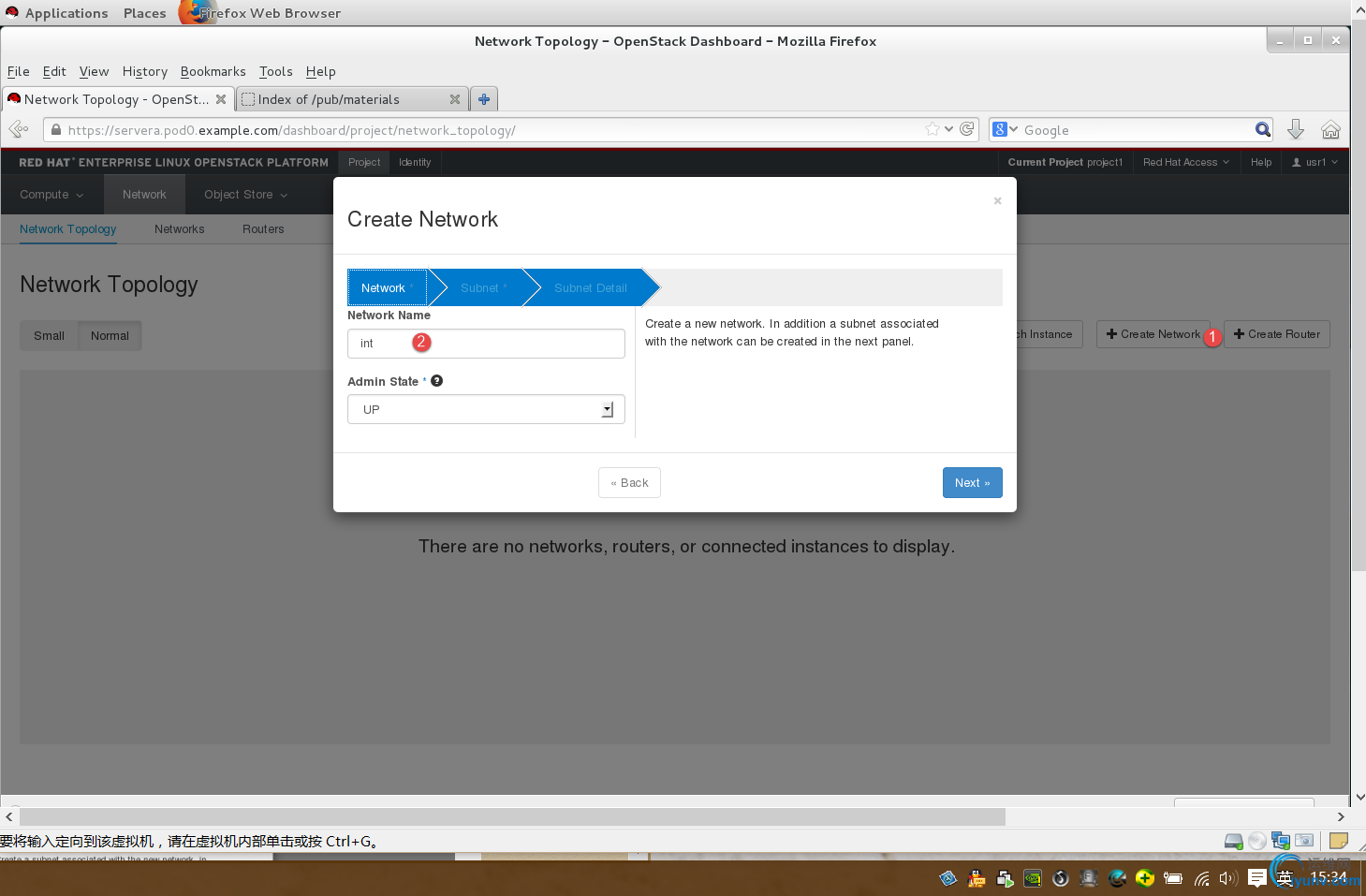1366x896 pixels.
Task: Open the Firefox Edit menu
Action: click(54, 71)
